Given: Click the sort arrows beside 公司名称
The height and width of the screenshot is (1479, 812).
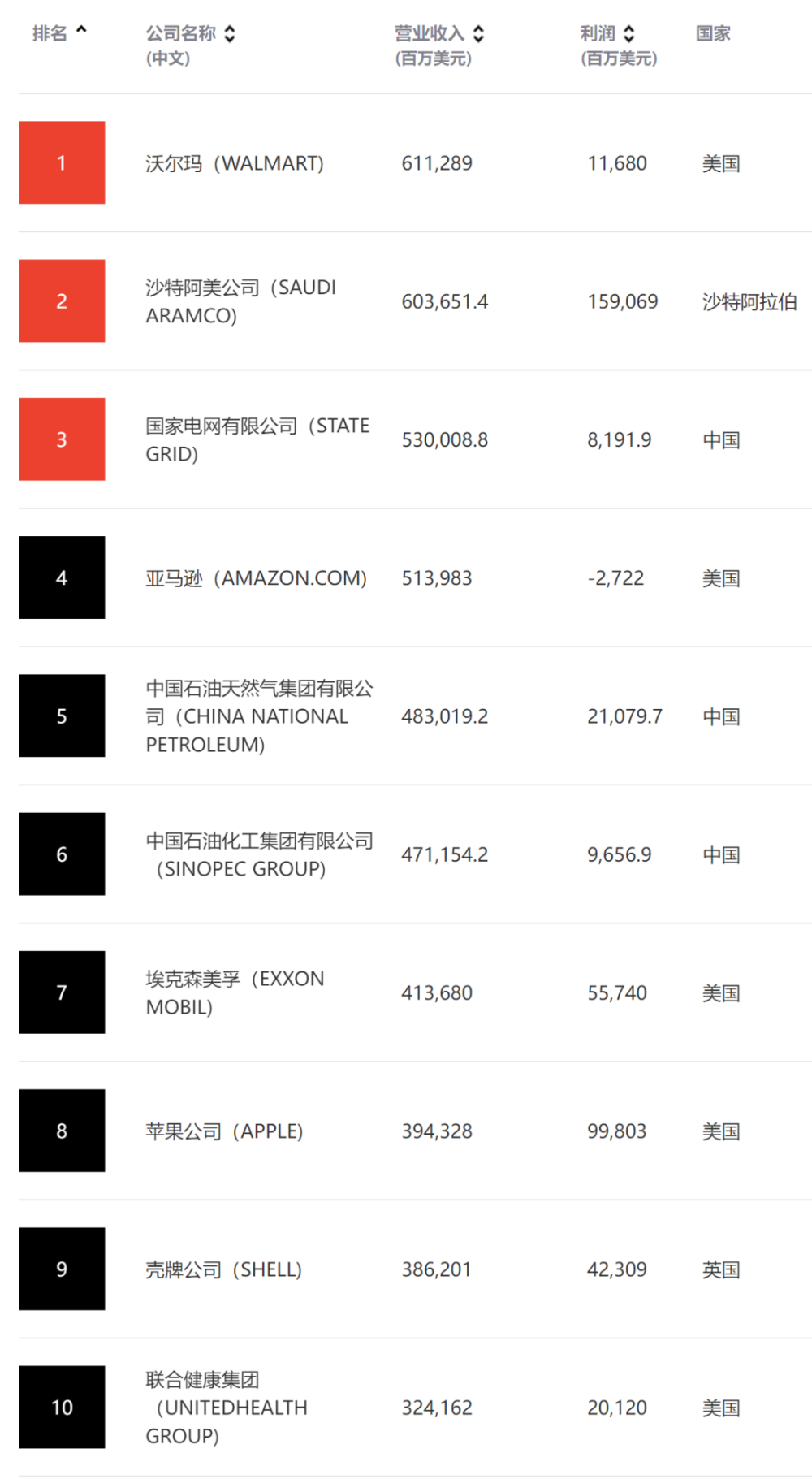Looking at the screenshot, I should coord(230,33).
